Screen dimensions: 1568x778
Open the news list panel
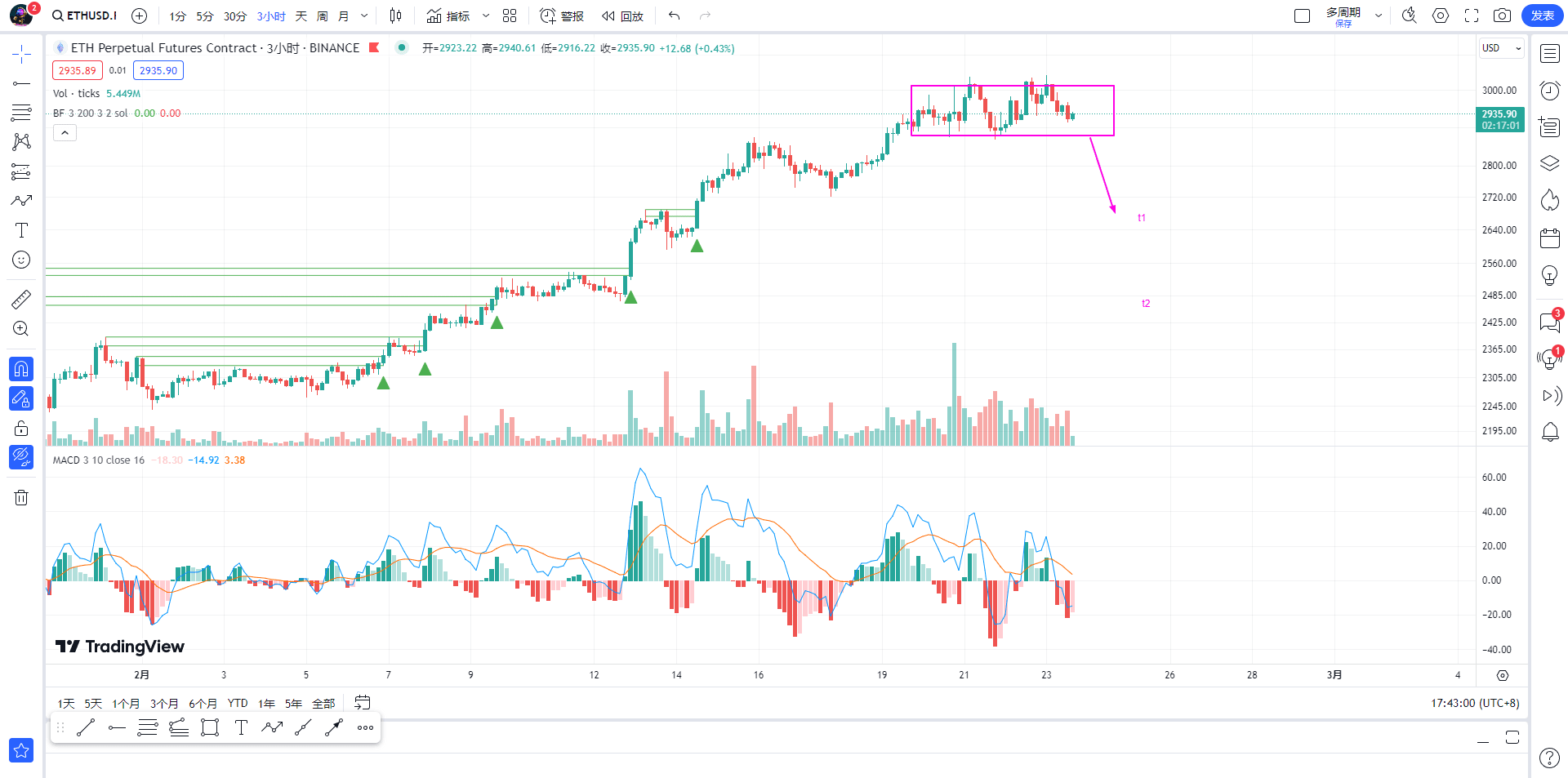[1550, 127]
